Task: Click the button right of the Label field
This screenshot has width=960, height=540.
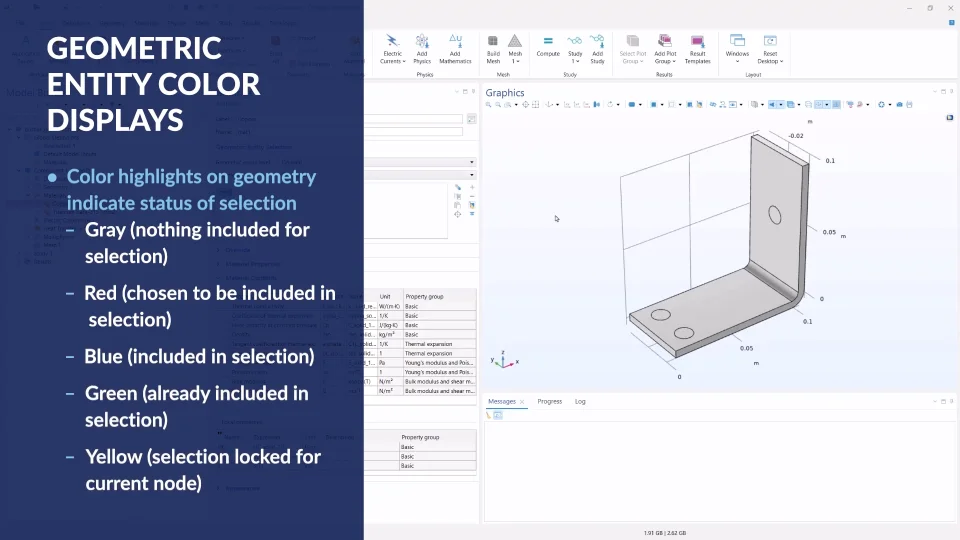Action: (471, 119)
